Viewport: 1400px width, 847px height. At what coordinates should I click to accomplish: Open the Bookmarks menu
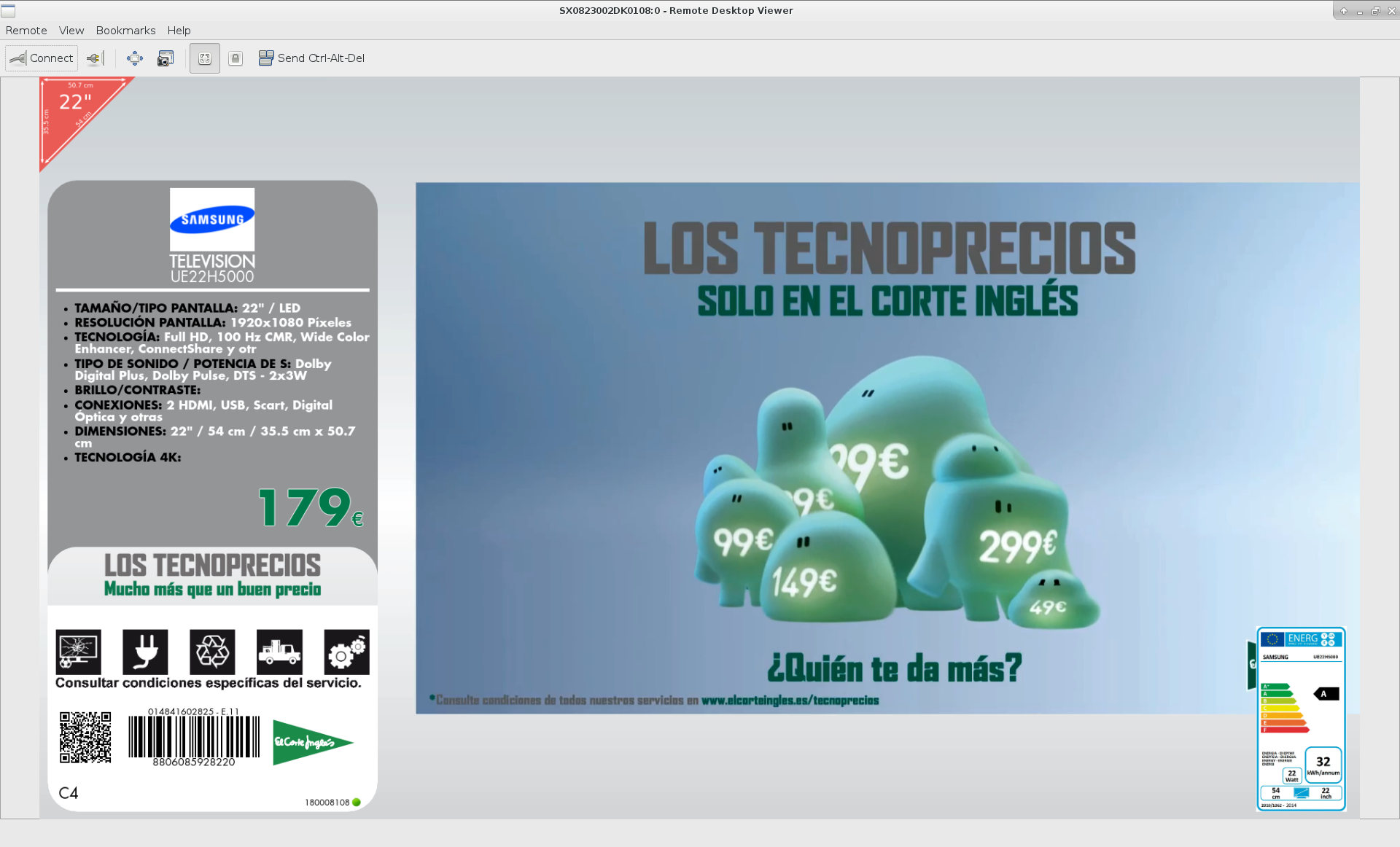(125, 31)
